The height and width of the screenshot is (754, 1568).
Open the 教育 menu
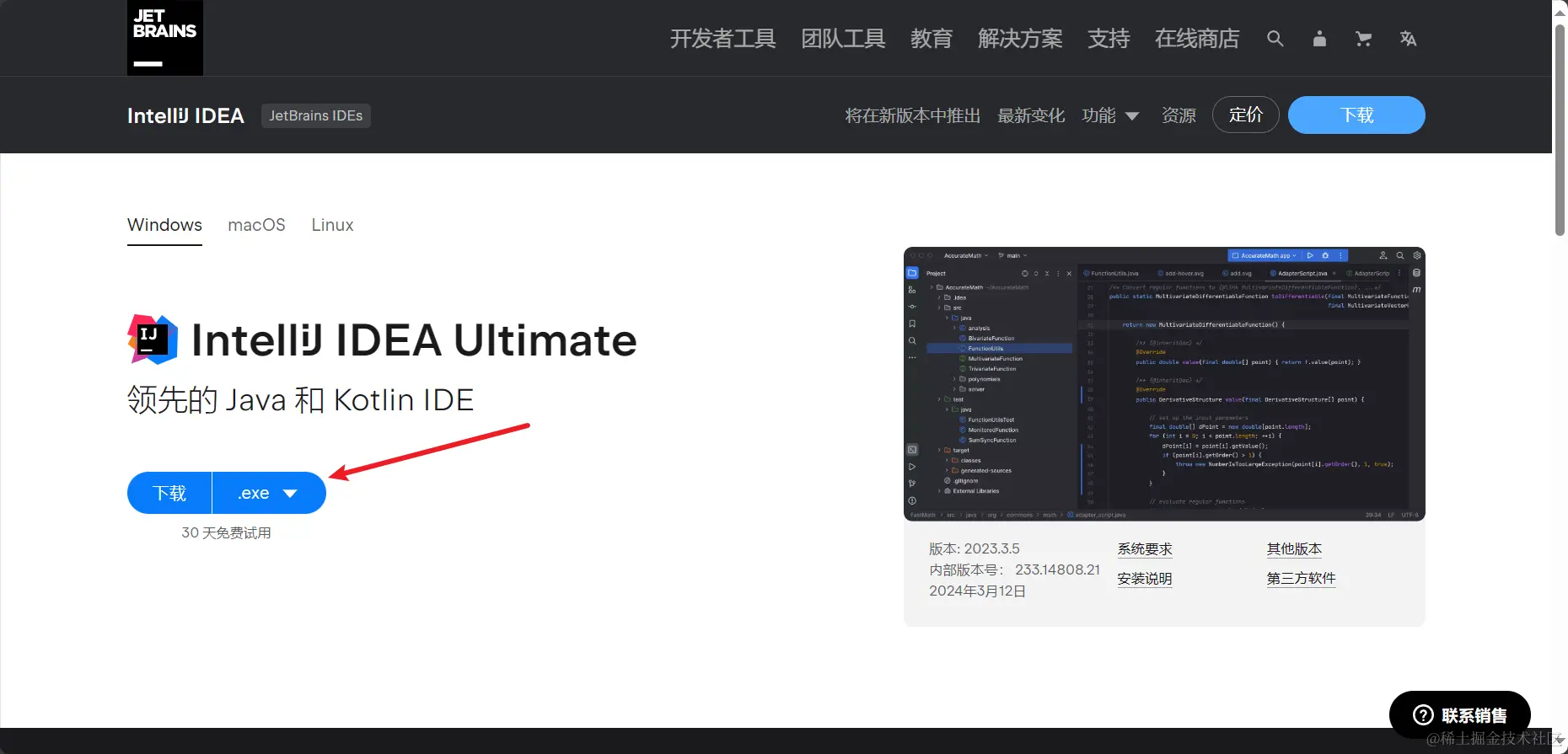[x=932, y=39]
